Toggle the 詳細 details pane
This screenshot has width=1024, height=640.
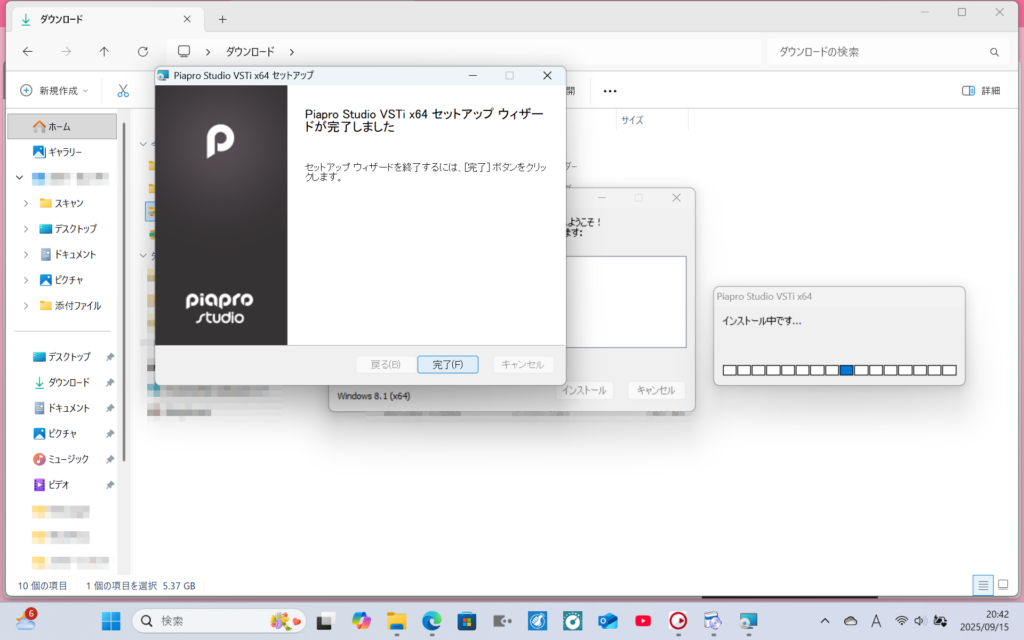pyautogui.click(x=980, y=91)
